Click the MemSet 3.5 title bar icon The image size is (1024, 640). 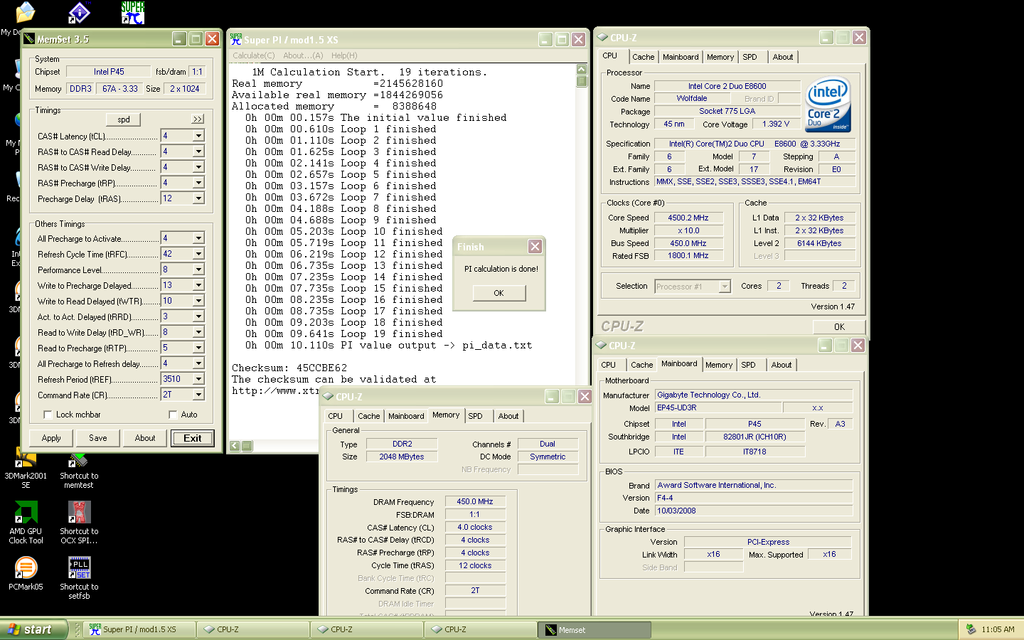(x=29, y=39)
